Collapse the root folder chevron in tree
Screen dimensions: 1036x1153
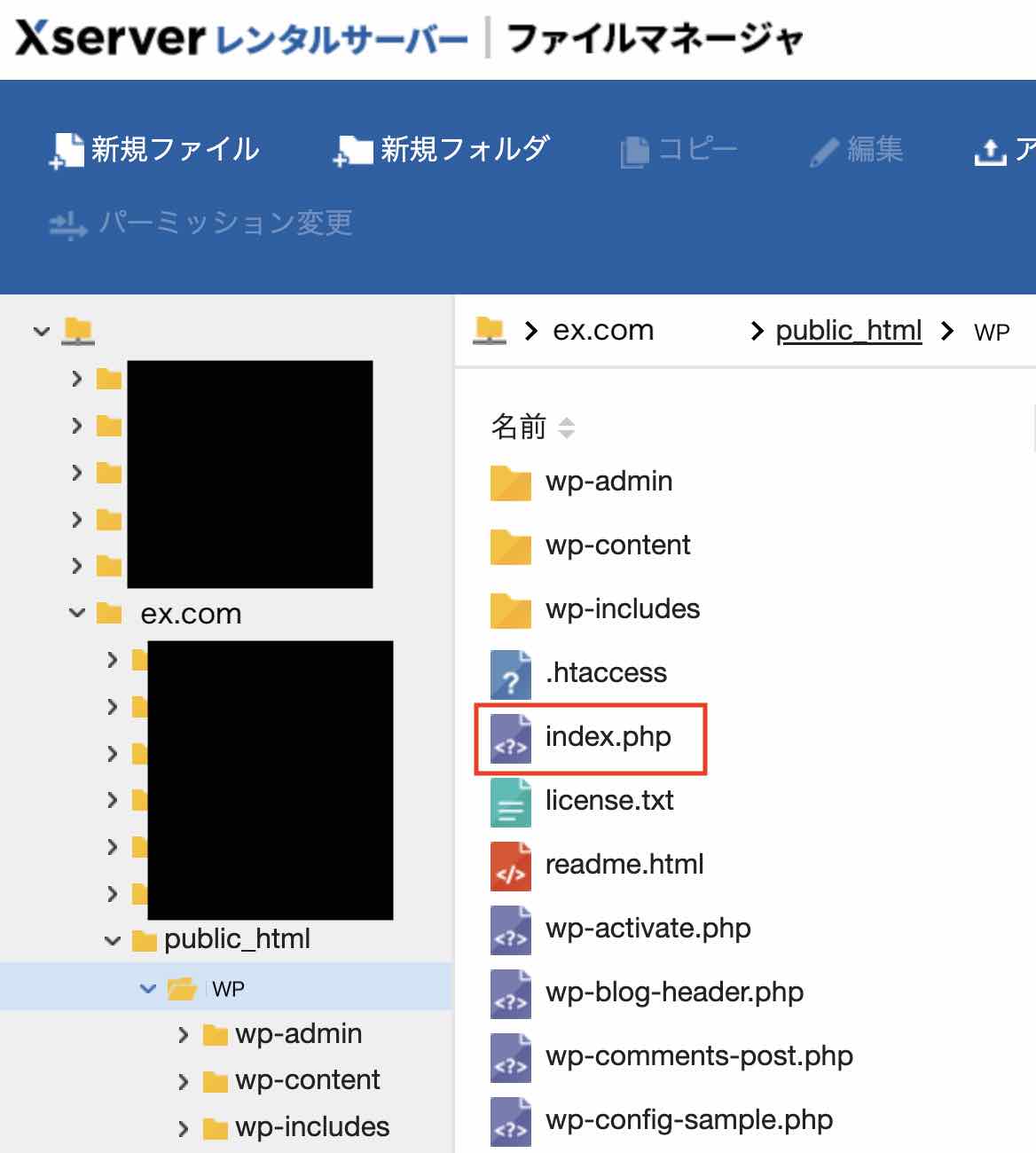click(x=42, y=332)
